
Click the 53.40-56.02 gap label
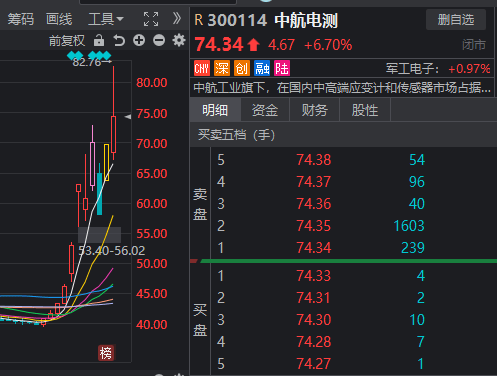click(x=112, y=251)
